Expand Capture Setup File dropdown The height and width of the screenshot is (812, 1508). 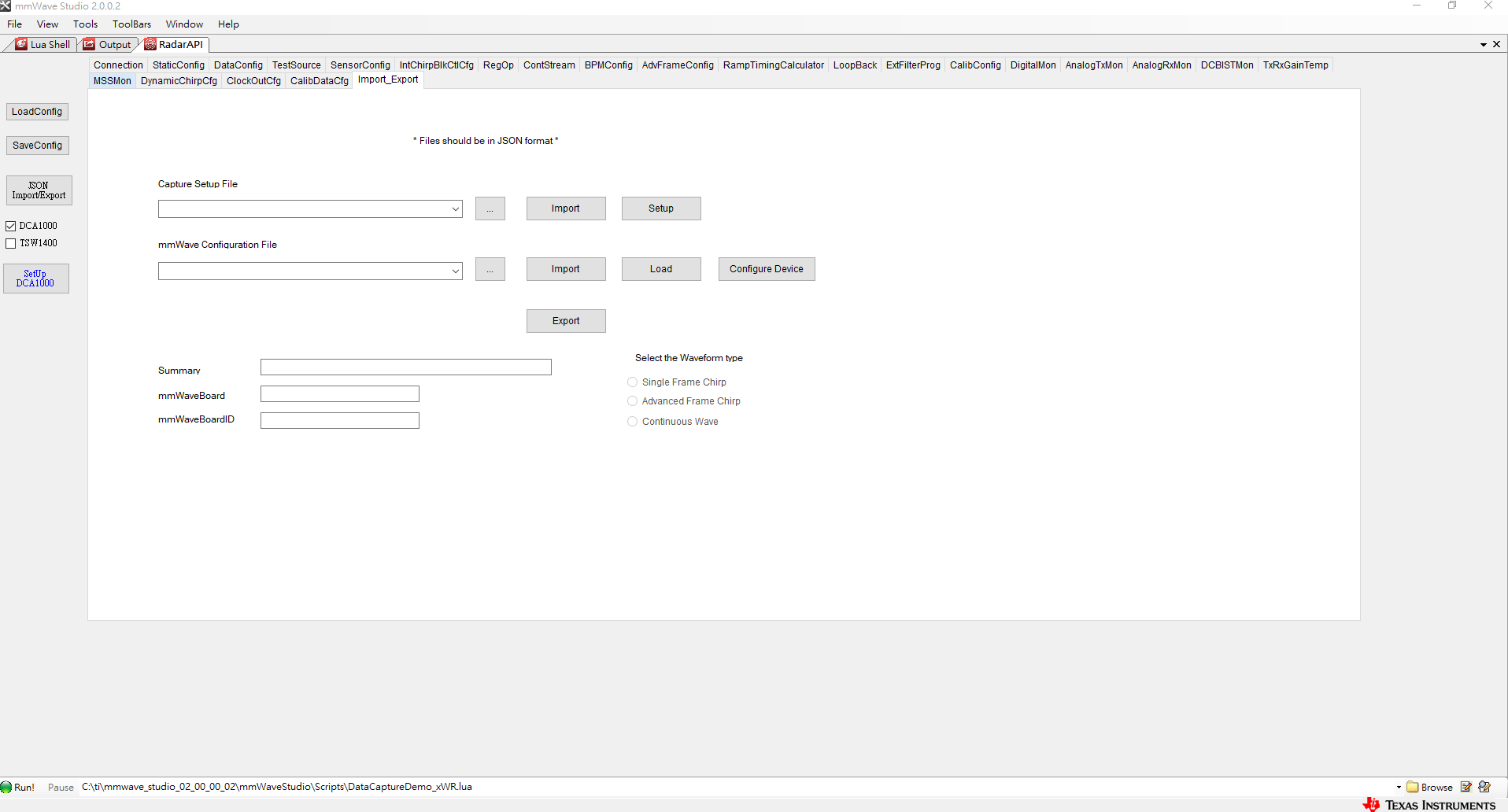click(x=456, y=209)
